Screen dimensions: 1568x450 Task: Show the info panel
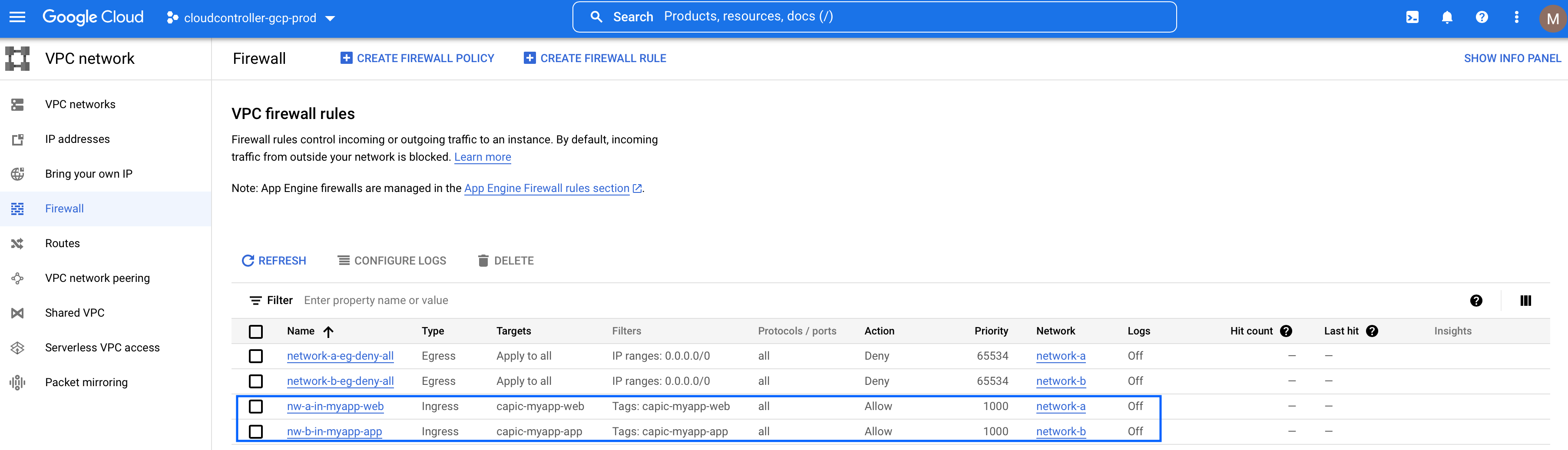point(1512,59)
